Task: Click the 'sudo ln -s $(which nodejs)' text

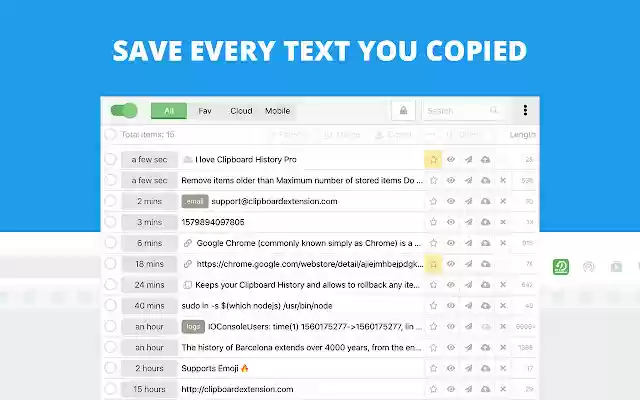Action: pos(257,306)
